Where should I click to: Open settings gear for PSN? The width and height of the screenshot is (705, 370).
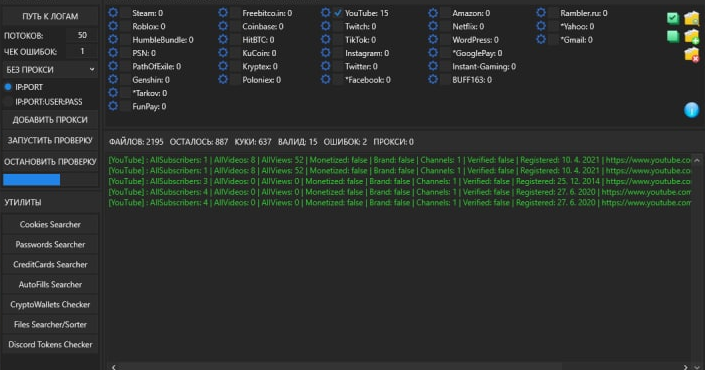(x=113, y=53)
